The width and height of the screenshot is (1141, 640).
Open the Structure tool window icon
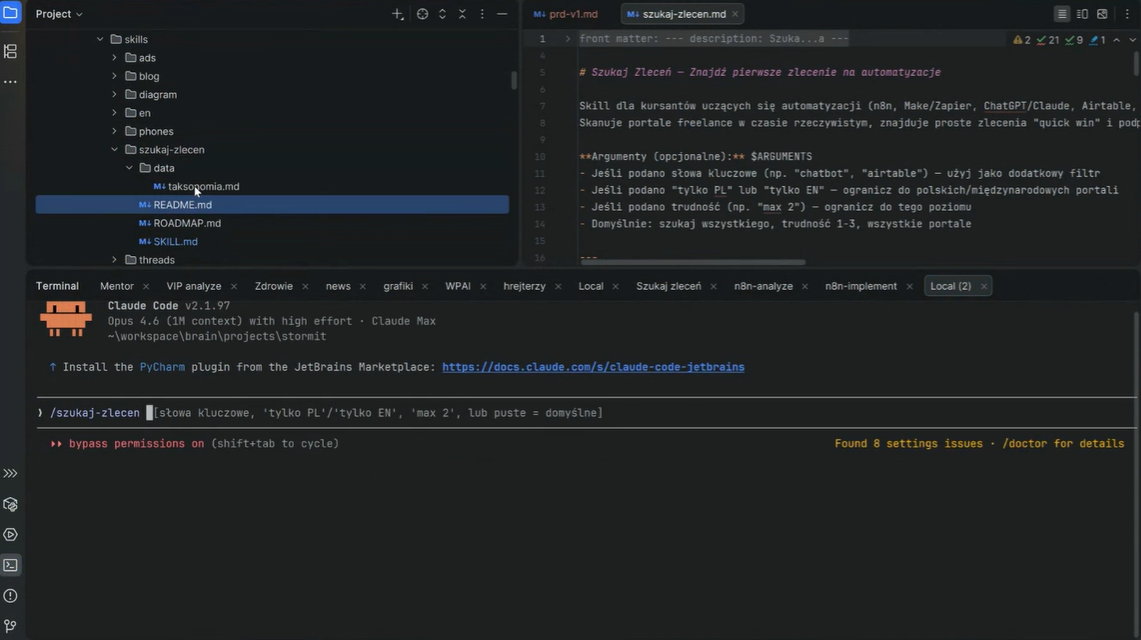[x=10, y=51]
